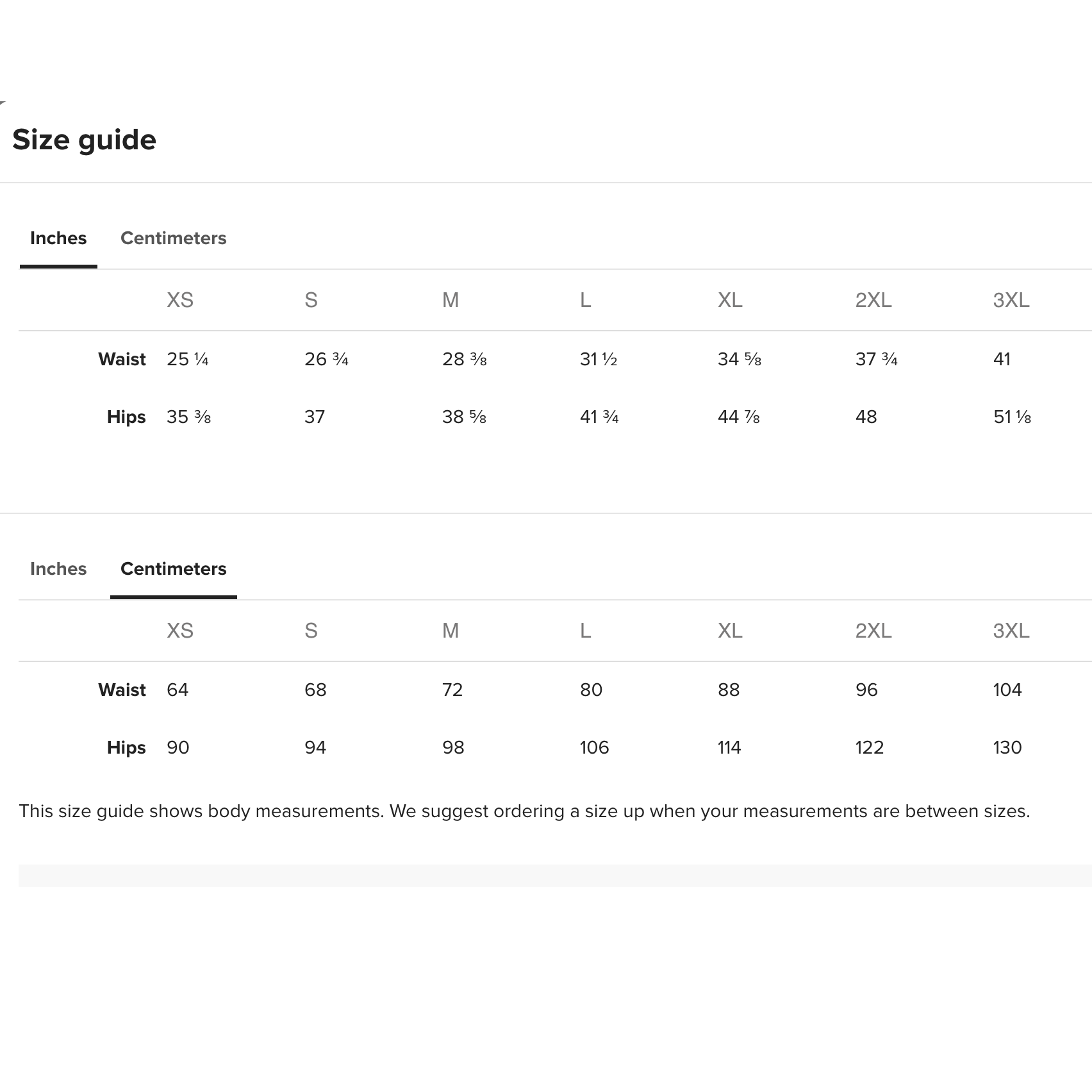Click the Waist label beside 64
This screenshot has height=1092, width=1092.
122,690
